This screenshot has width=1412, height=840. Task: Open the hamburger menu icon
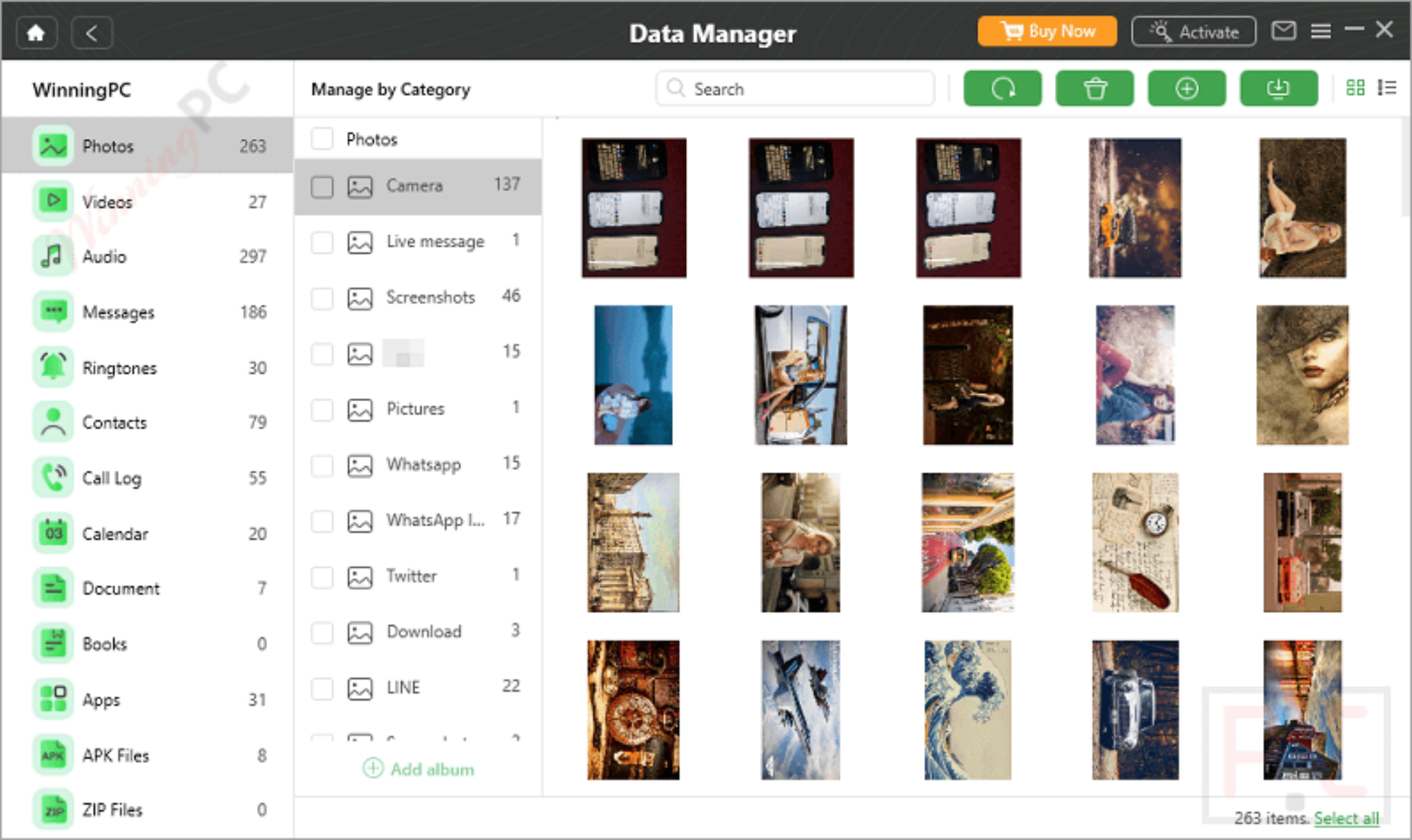[x=1321, y=31]
